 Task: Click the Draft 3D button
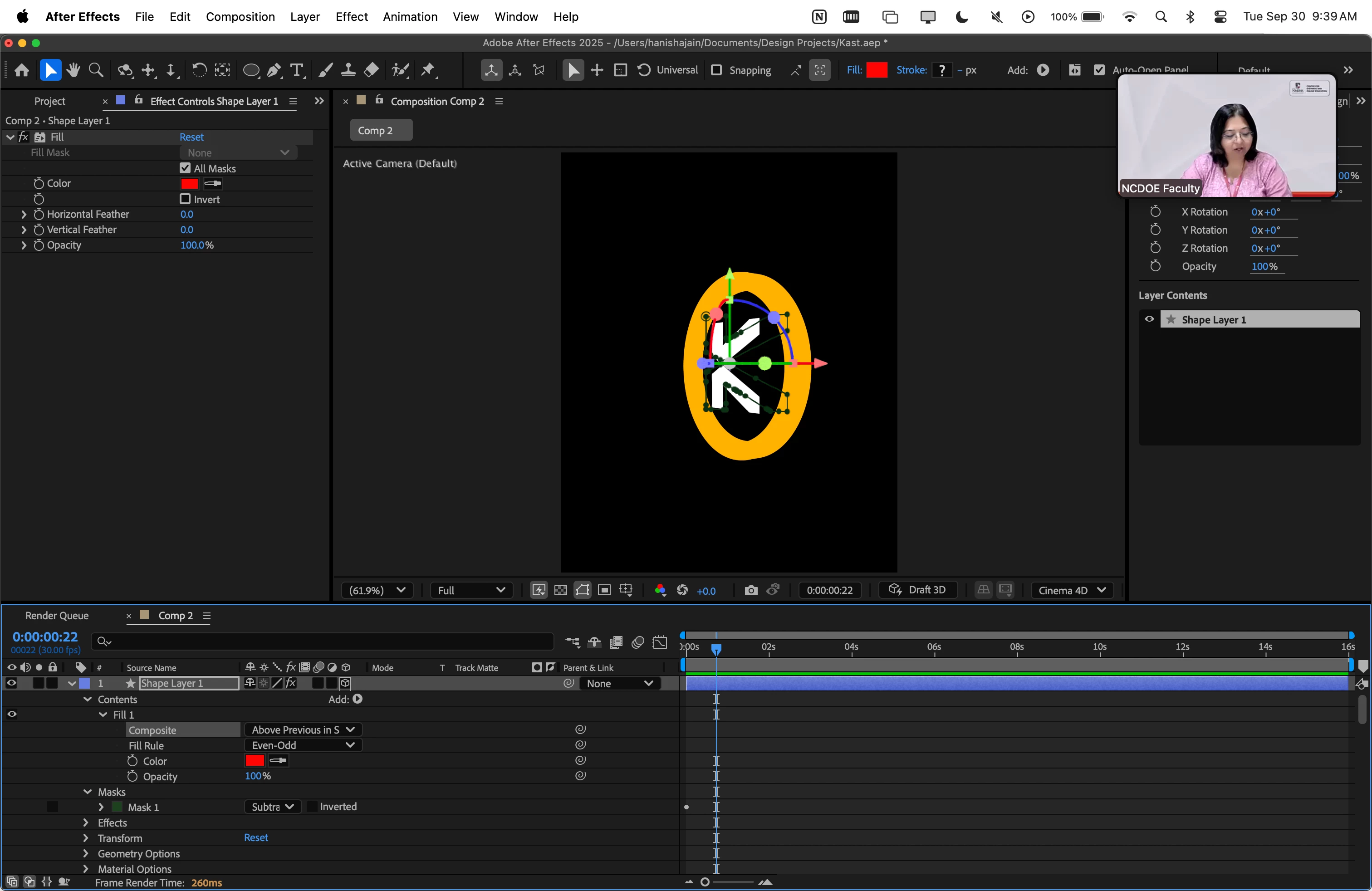(918, 590)
